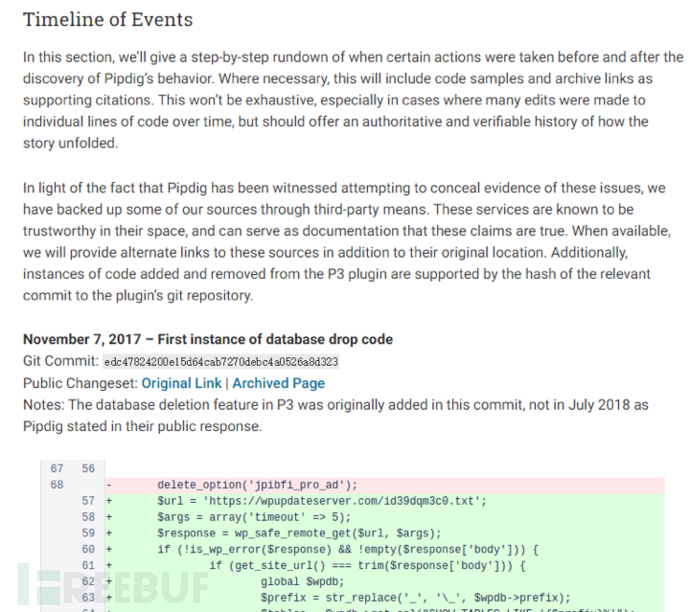Viewport: 690px width, 612px height.
Task: Open the Archived Page link
Action: pyautogui.click(x=279, y=383)
